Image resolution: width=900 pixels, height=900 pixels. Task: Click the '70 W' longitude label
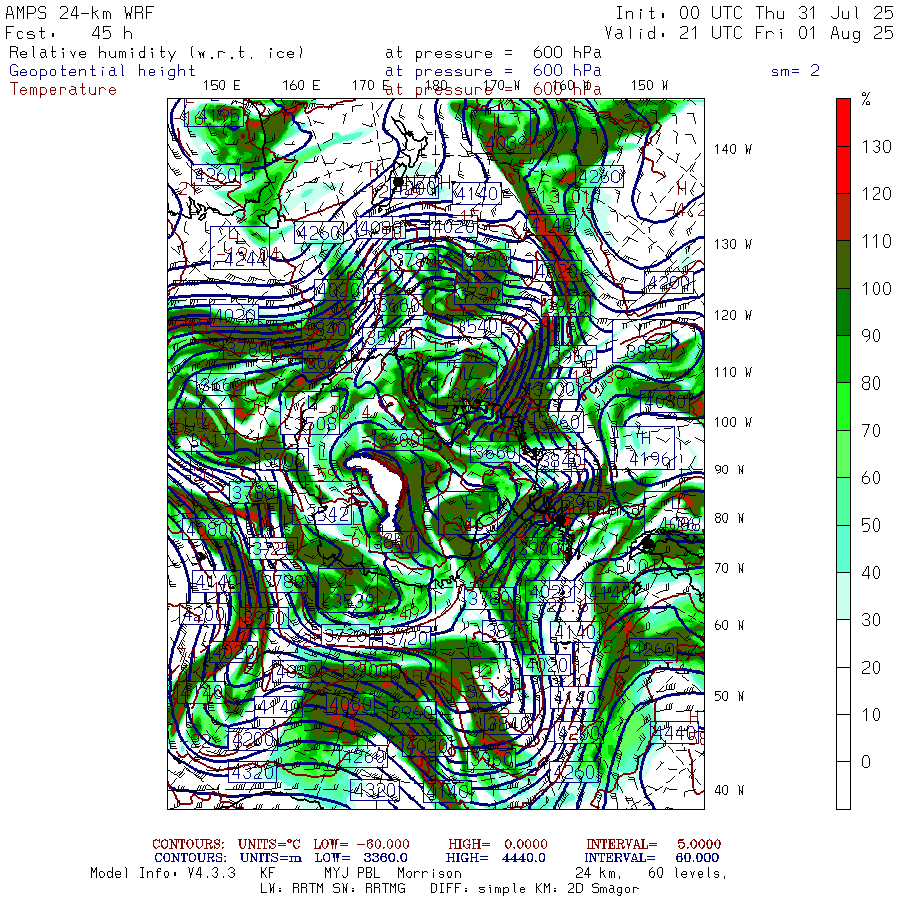729,568
